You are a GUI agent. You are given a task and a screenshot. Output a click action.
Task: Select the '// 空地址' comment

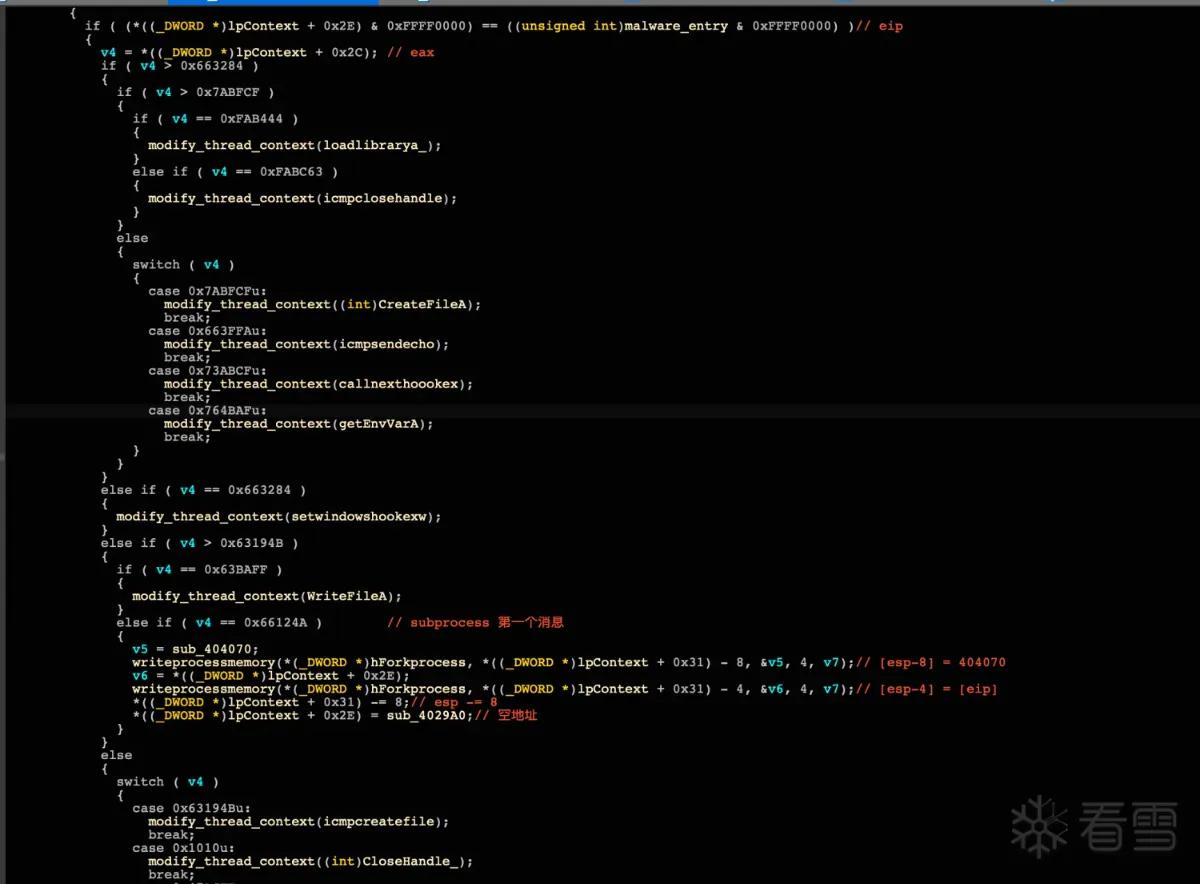tap(506, 715)
